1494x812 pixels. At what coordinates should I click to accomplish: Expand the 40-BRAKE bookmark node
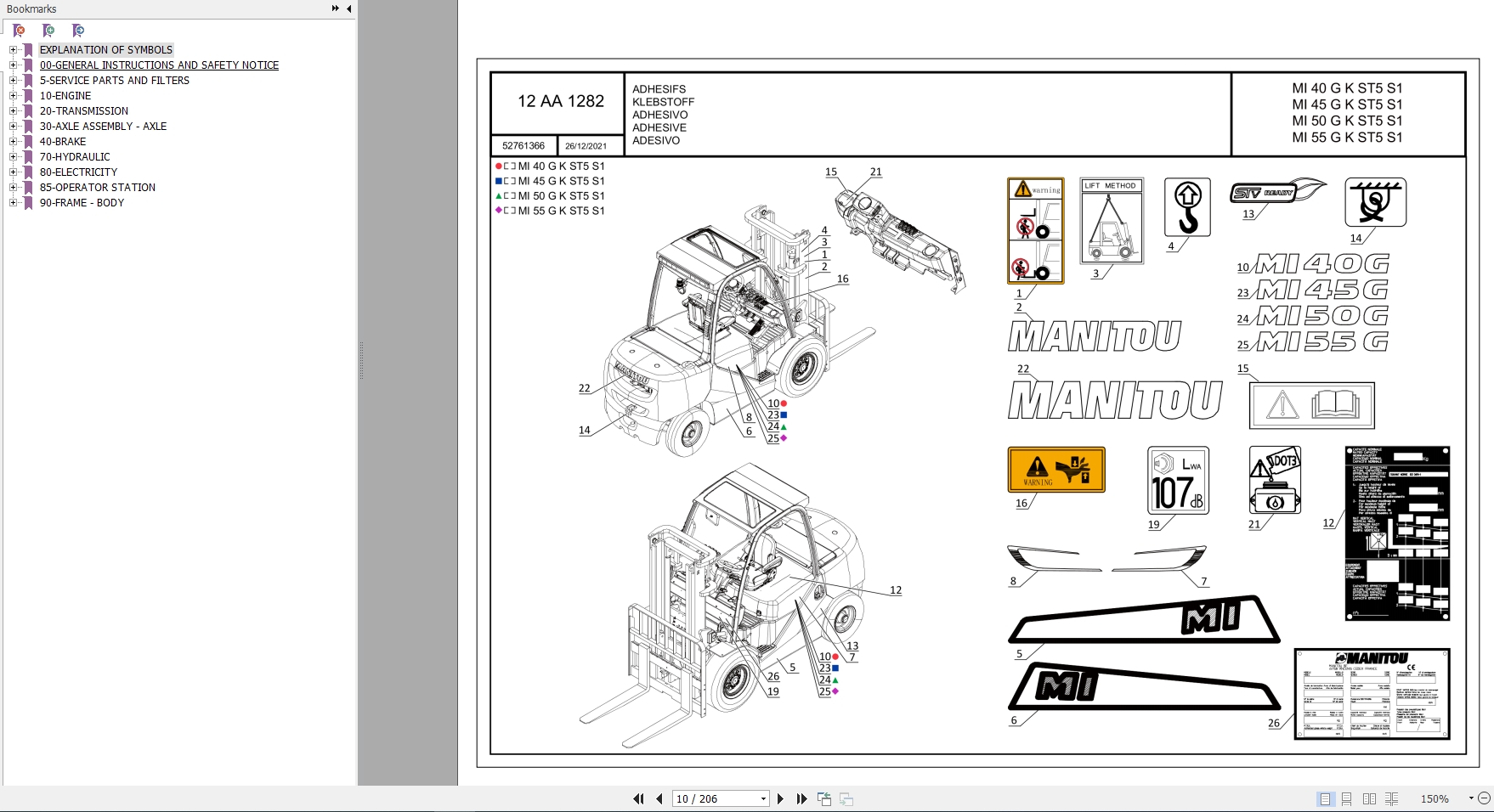coord(13,142)
